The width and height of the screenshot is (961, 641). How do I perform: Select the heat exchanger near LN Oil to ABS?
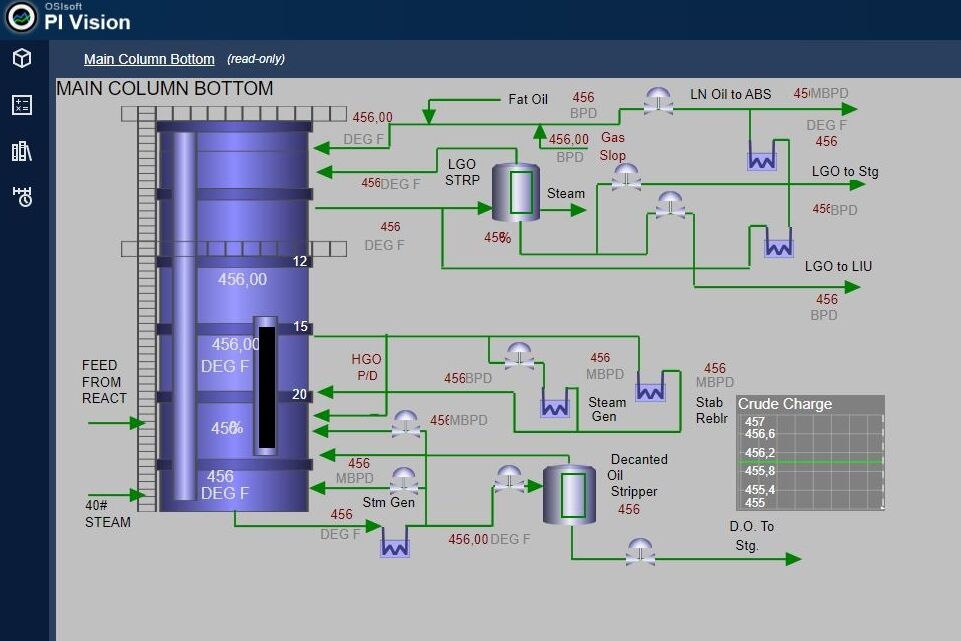(x=762, y=154)
